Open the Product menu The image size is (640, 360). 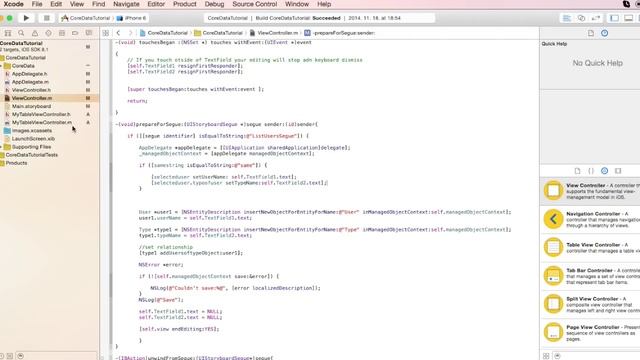pyautogui.click(x=184, y=4)
